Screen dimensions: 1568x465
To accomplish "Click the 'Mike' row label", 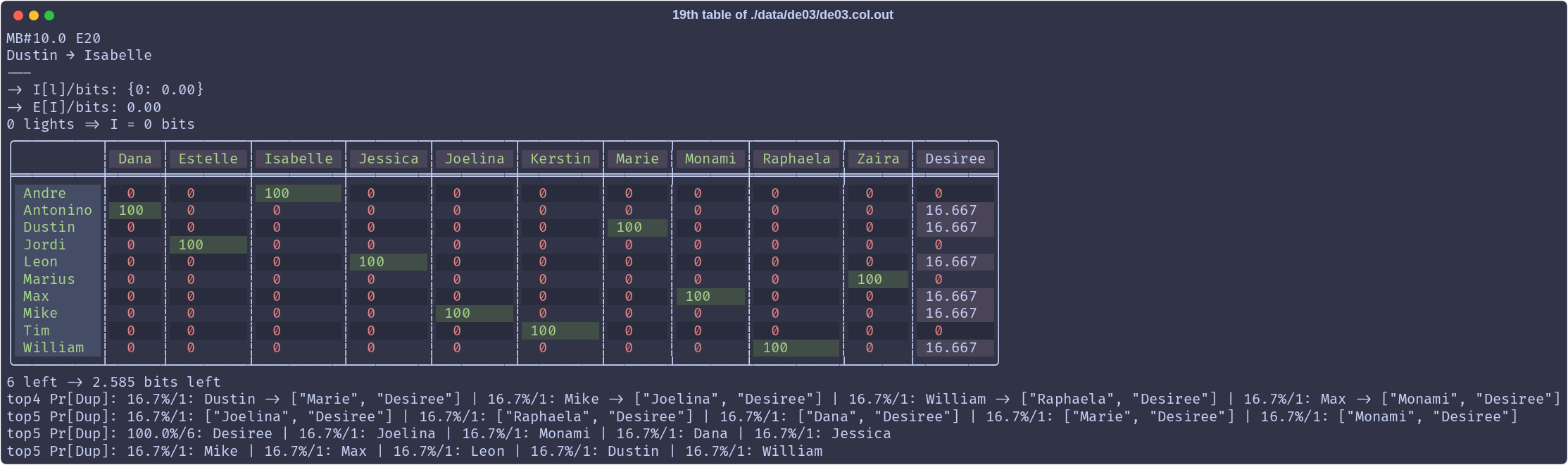I will (x=58, y=313).
